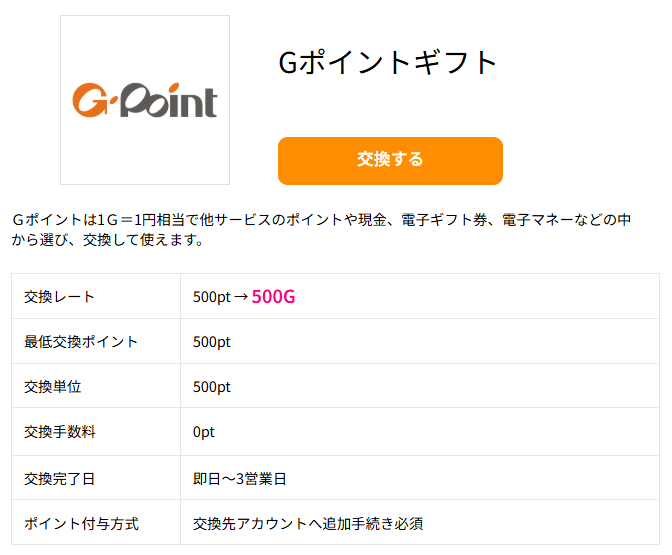This screenshot has width=672, height=555.
Task: Select the 0pt fee value
Action: coord(204,433)
